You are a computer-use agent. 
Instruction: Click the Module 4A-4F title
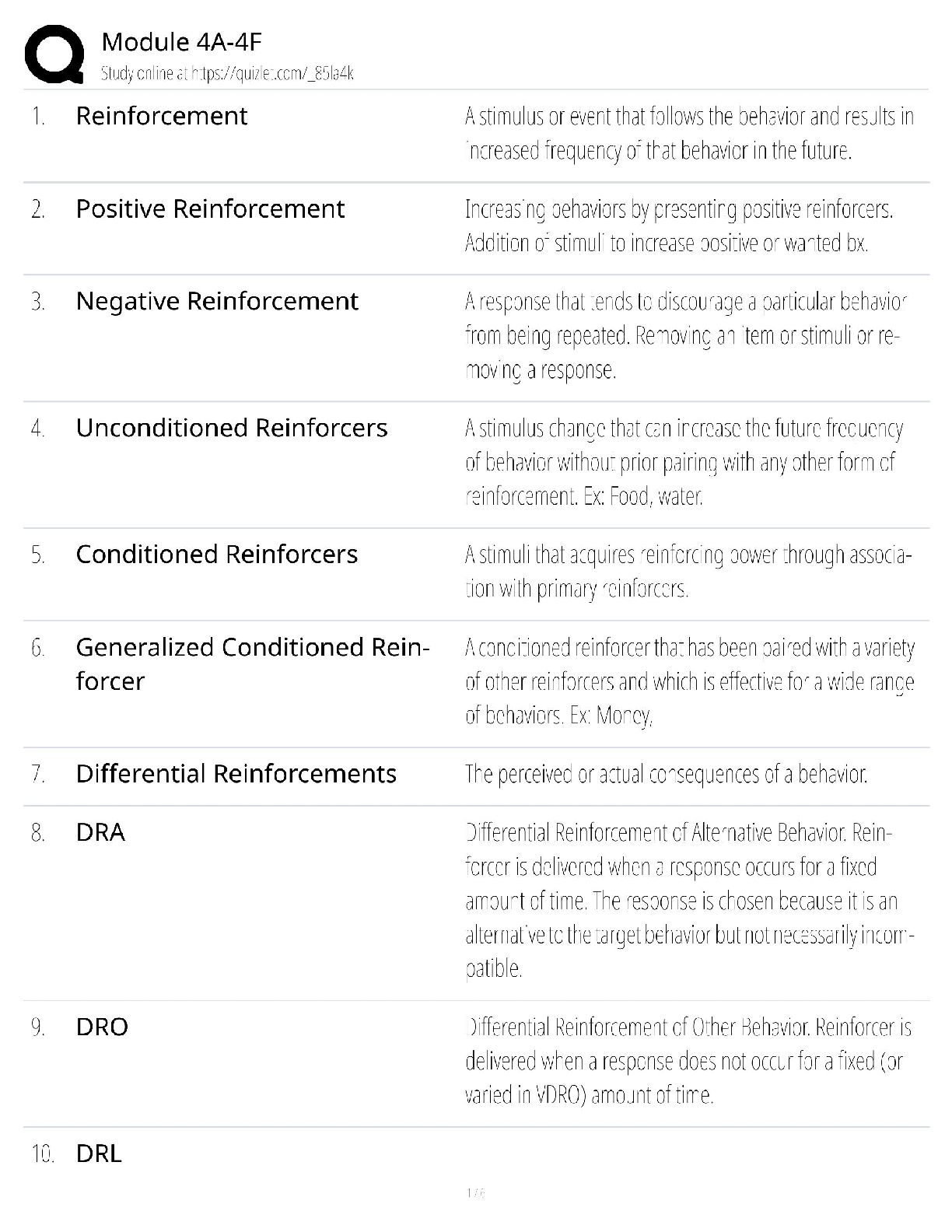pos(182,42)
